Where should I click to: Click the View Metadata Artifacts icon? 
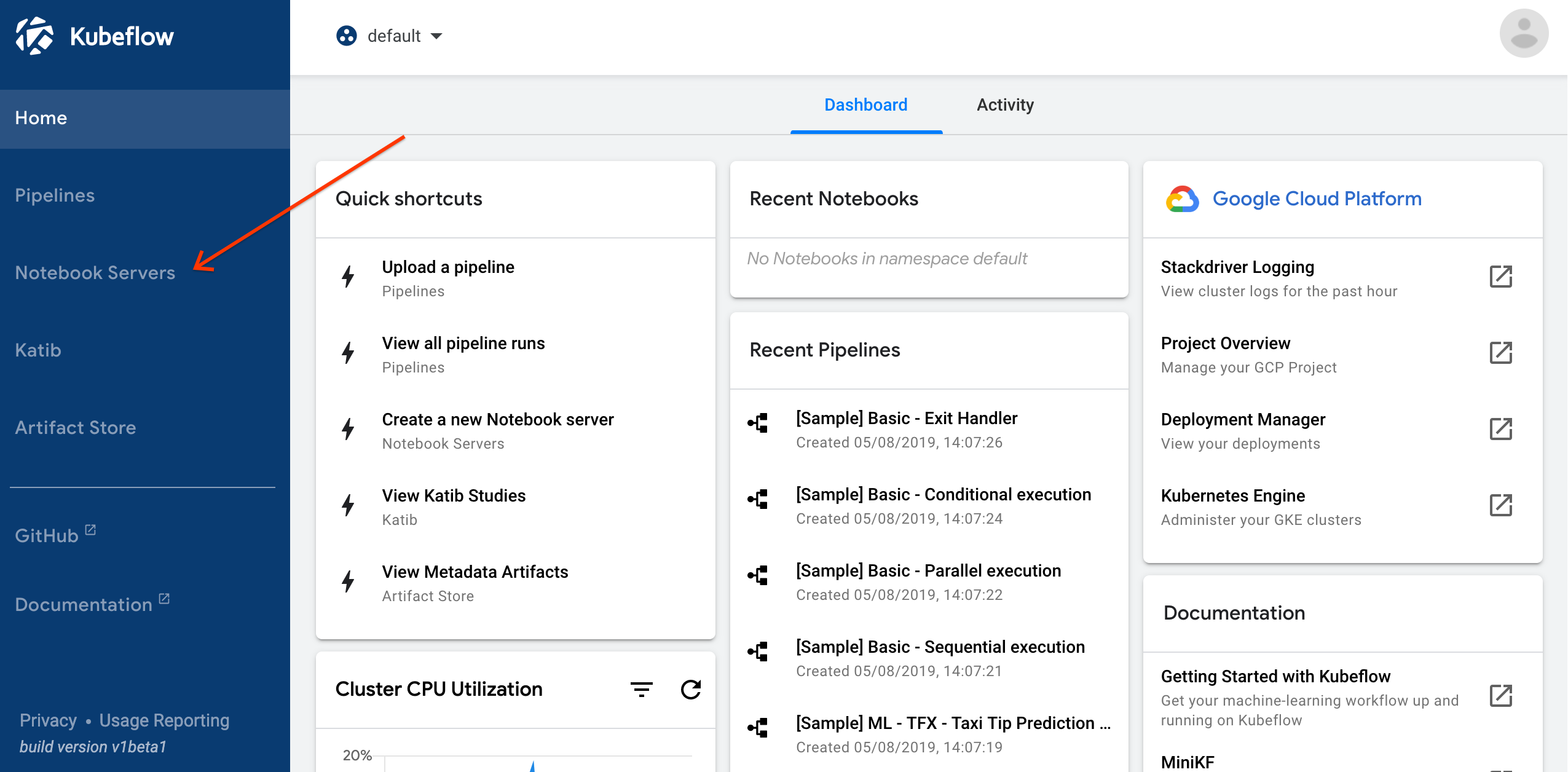tap(349, 582)
